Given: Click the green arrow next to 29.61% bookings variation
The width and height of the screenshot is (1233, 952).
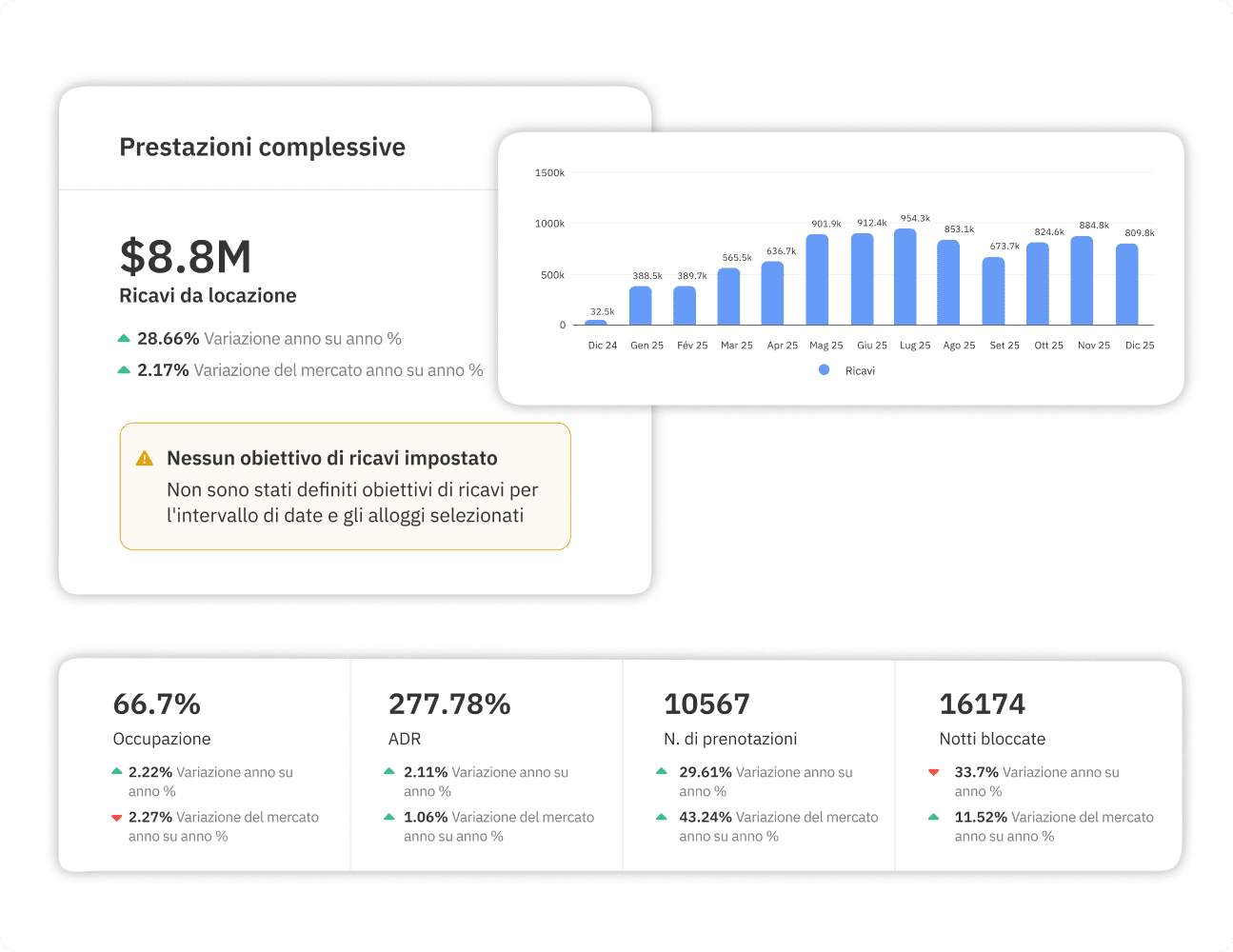Looking at the screenshot, I should [664, 772].
